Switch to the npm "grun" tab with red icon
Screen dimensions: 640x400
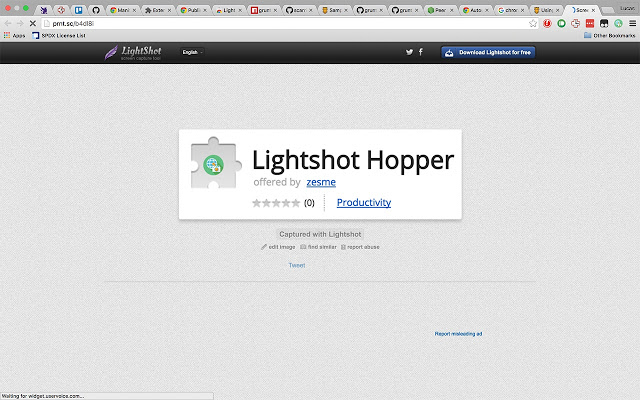tap(262, 10)
